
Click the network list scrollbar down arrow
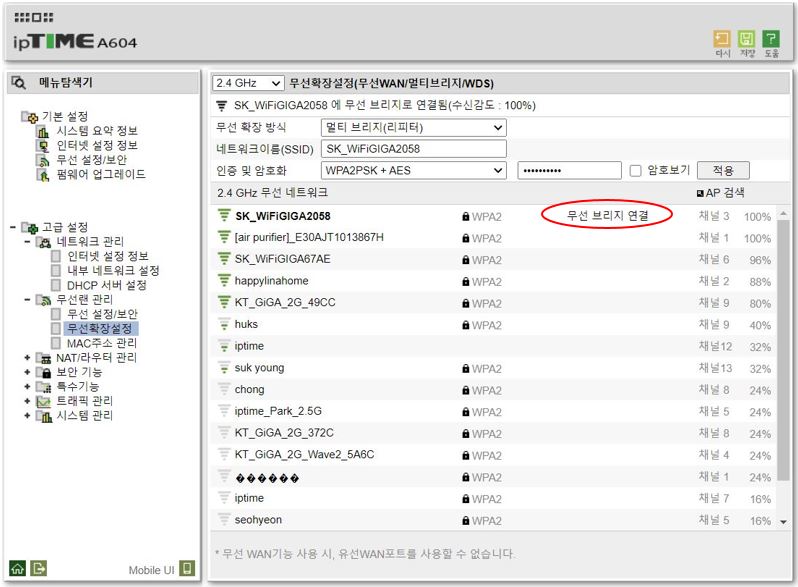(783, 522)
